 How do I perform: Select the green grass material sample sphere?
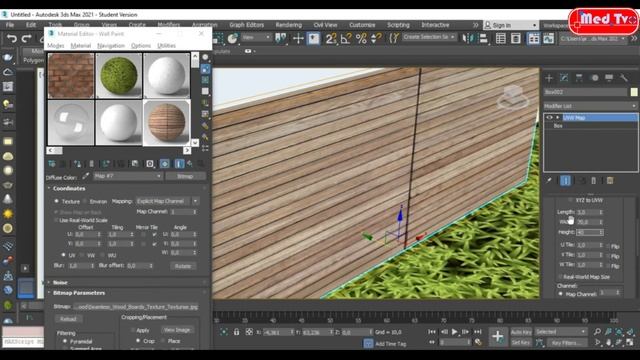pyautogui.click(x=119, y=76)
